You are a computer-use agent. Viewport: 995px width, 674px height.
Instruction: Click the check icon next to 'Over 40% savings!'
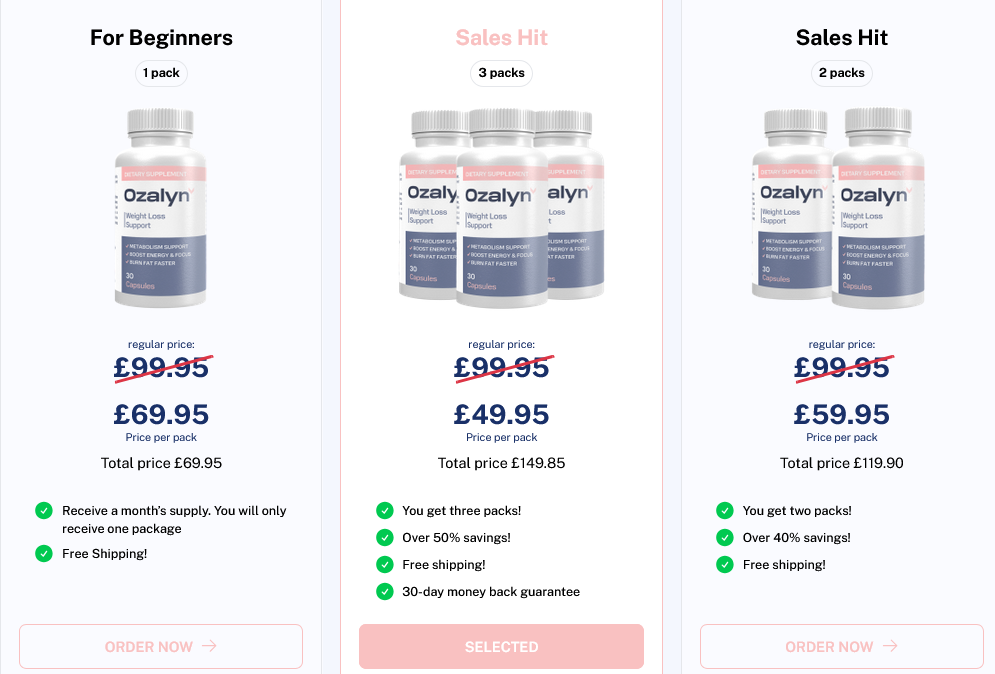(x=725, y=538)
